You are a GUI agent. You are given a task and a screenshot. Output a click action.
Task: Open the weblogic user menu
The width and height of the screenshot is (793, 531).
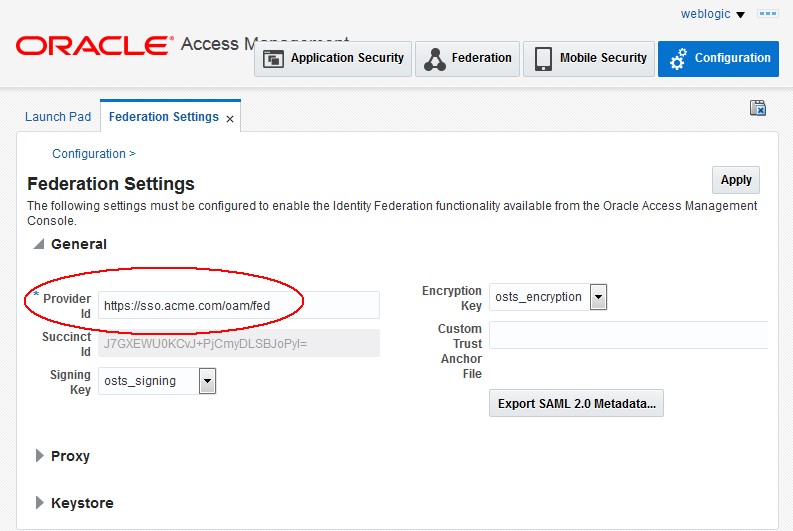tap(713, 14)
